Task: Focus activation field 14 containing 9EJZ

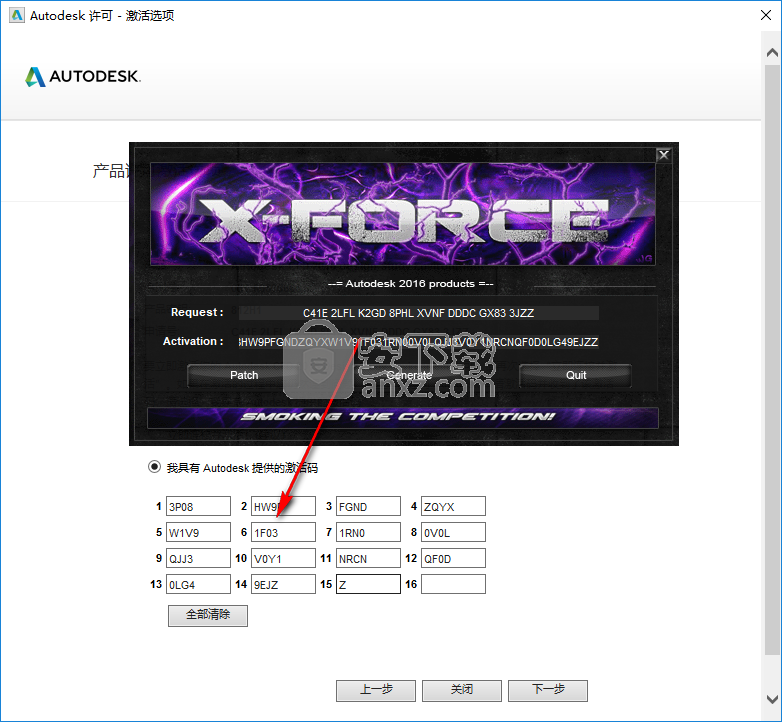Action: pyautogui.click(x=283, y=584)
